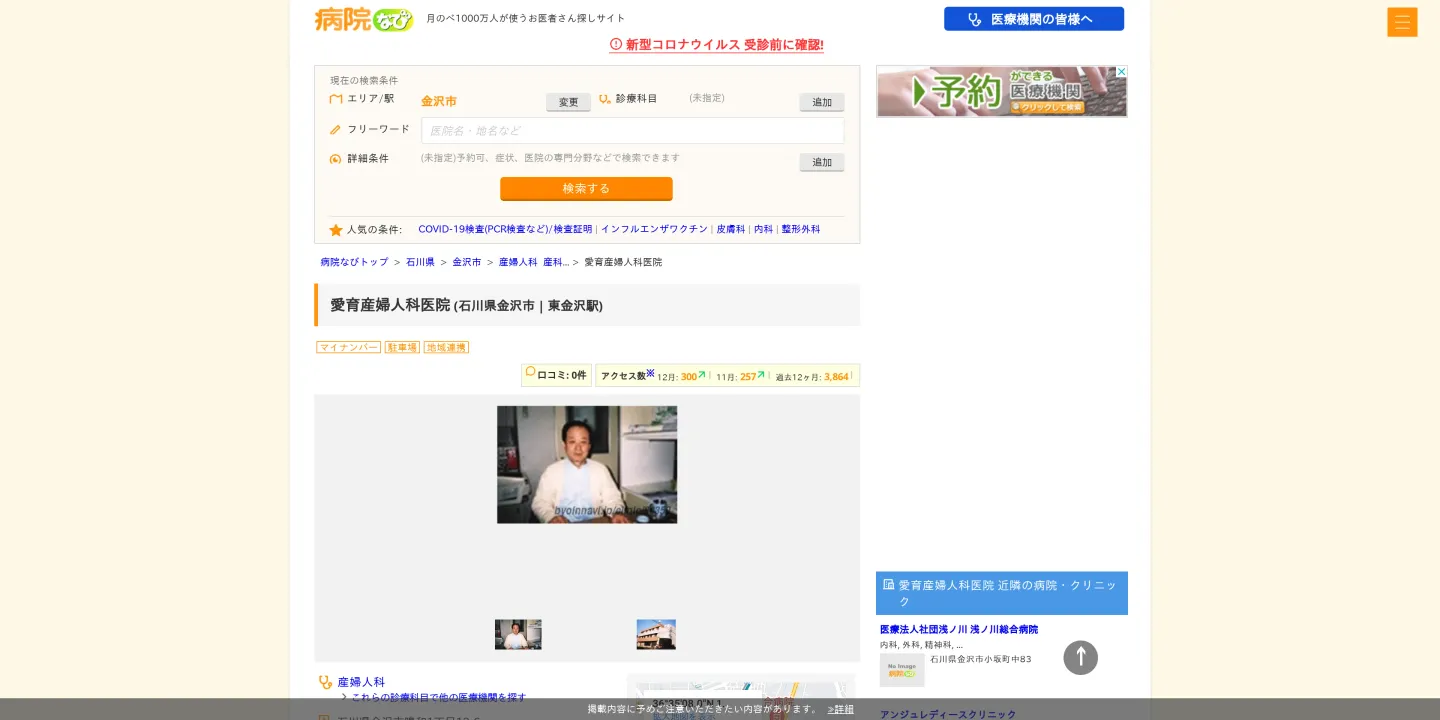Click the No Image placeholder for 浅ノ川総合病院

pyautogui.click(x=902, y=670)
